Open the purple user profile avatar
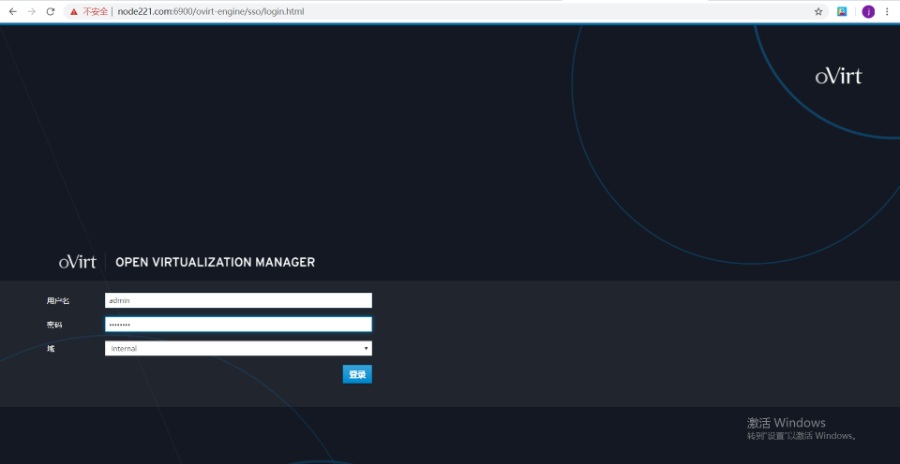The image size is (900, 464). click(868, 11)
